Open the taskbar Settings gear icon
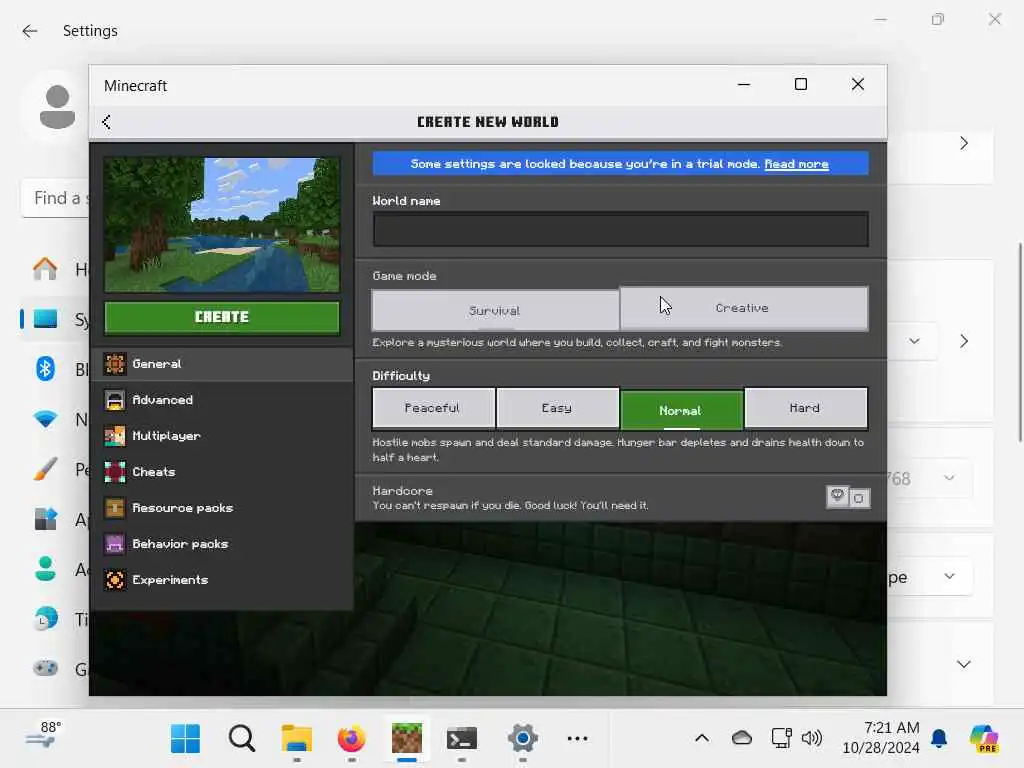 click(522, 739)
